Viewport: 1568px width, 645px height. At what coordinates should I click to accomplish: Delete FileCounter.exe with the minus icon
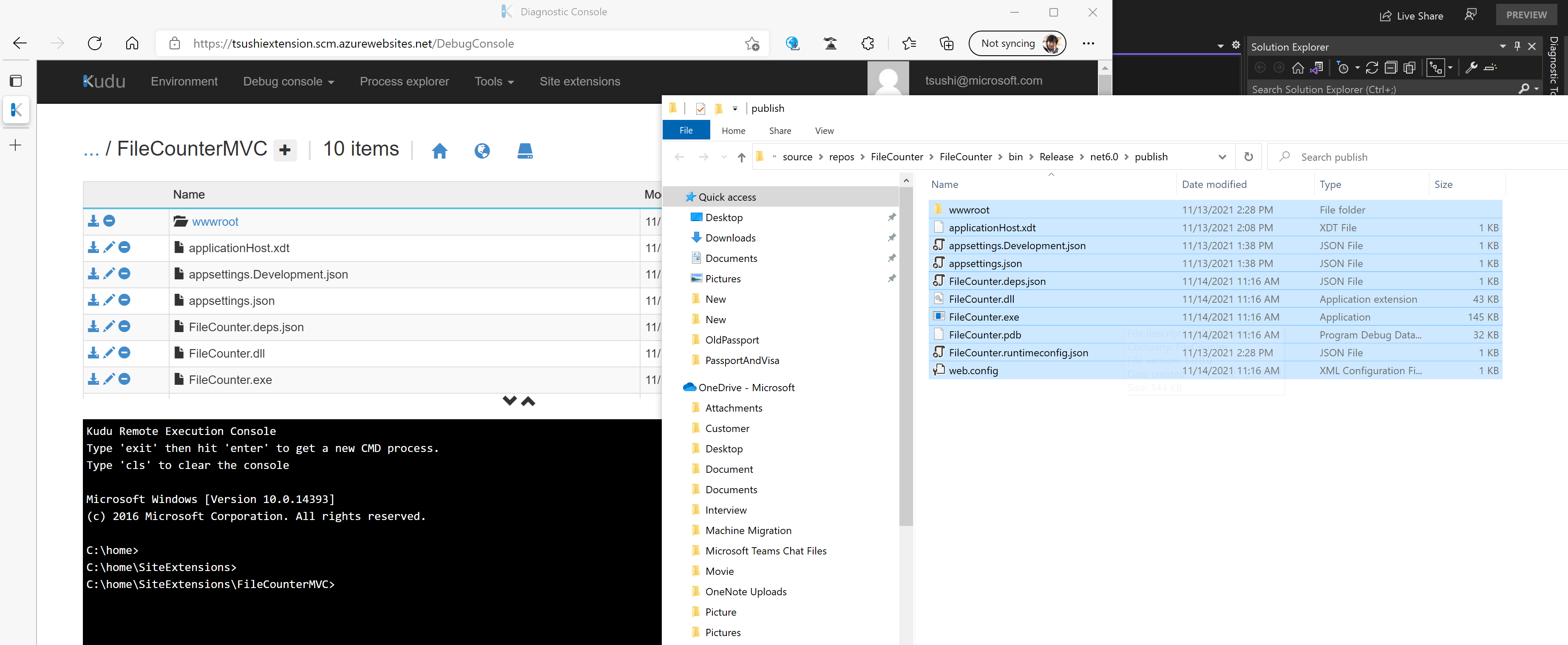tap(124, 379)
